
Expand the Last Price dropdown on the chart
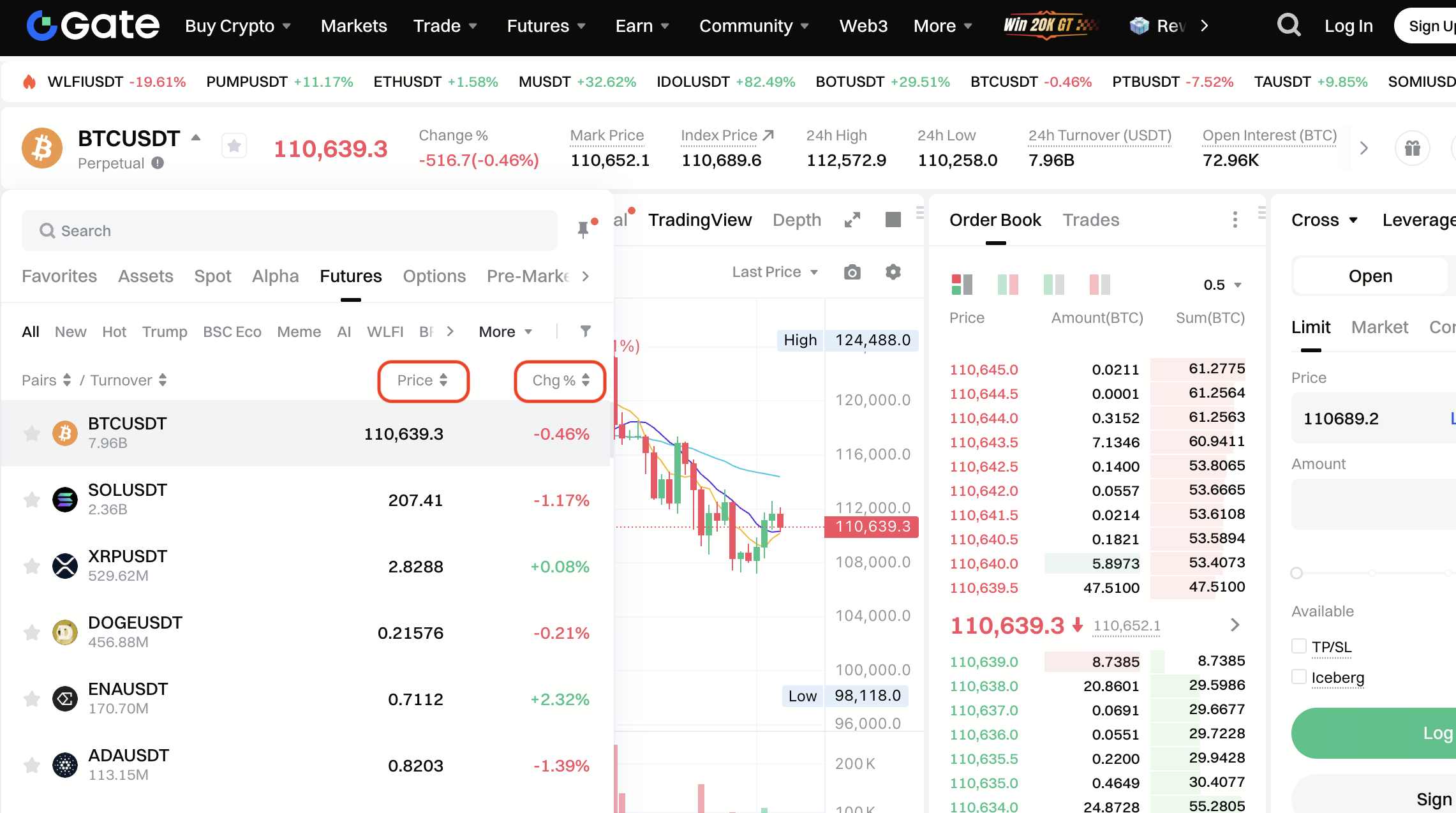click(x=775, y=272)
